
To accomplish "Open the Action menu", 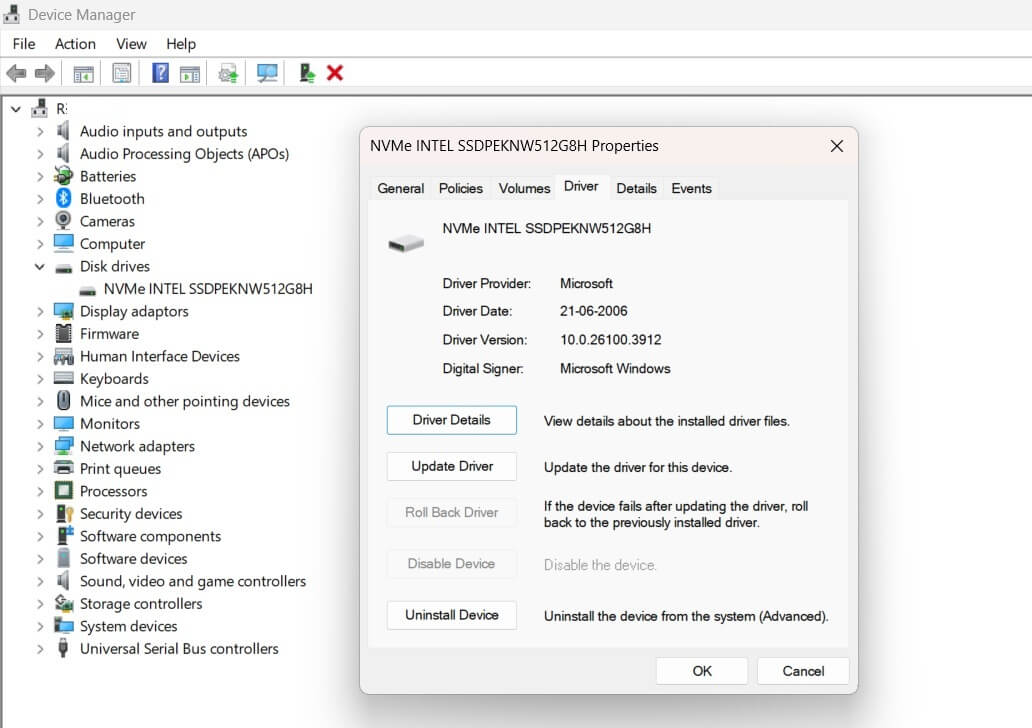I will [75, 44].
